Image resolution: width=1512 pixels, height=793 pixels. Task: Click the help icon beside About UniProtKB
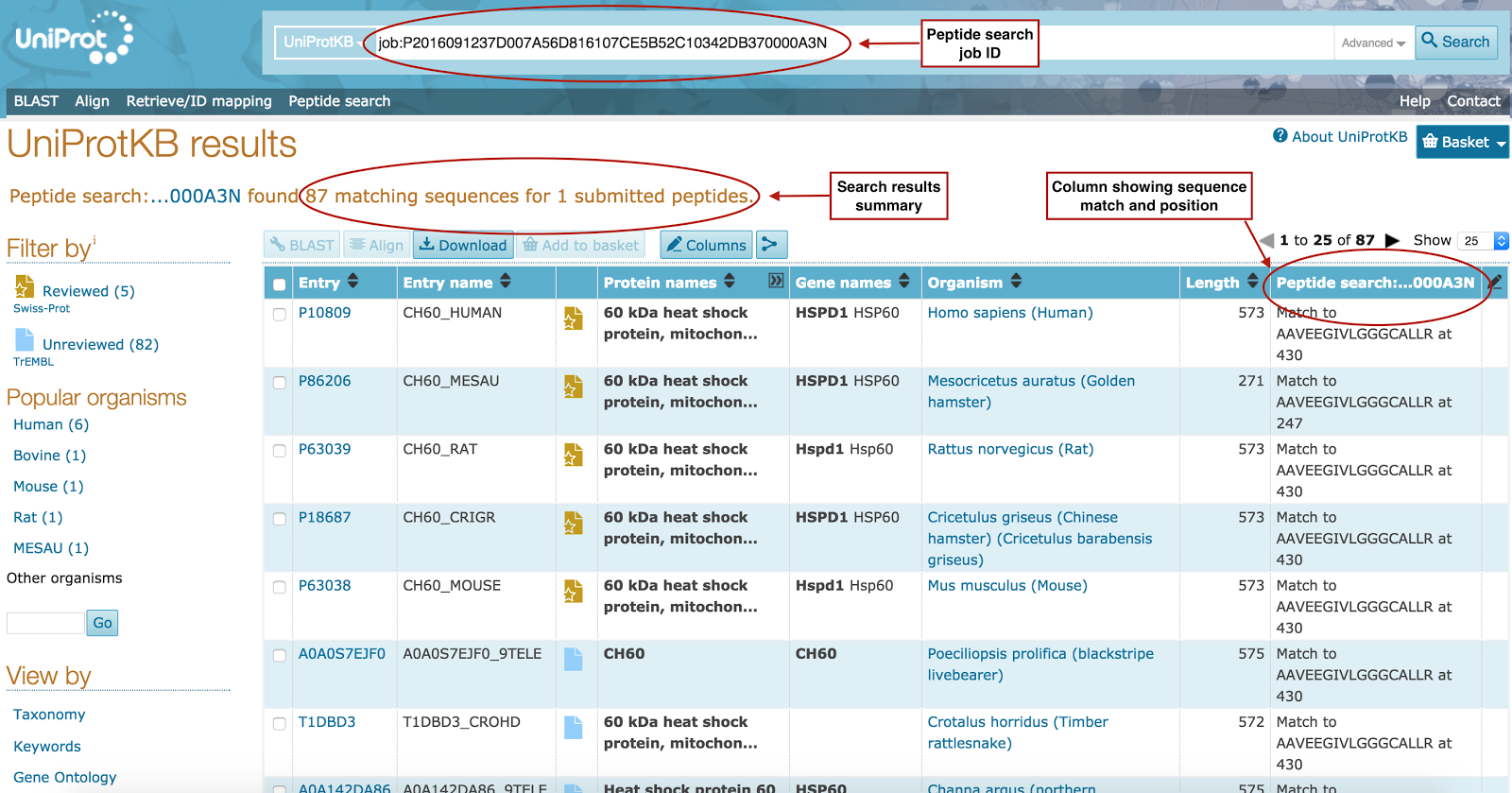pos(1280,136)
